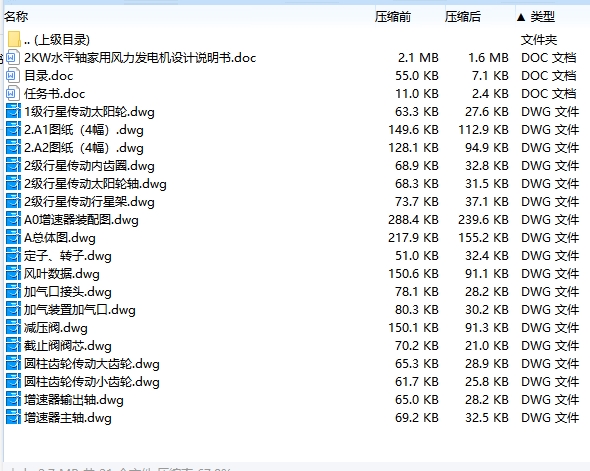
Task: Click the 2级行星传动行星架.dwg file icon
Action: pyautogui.click(x=14, y=202)
